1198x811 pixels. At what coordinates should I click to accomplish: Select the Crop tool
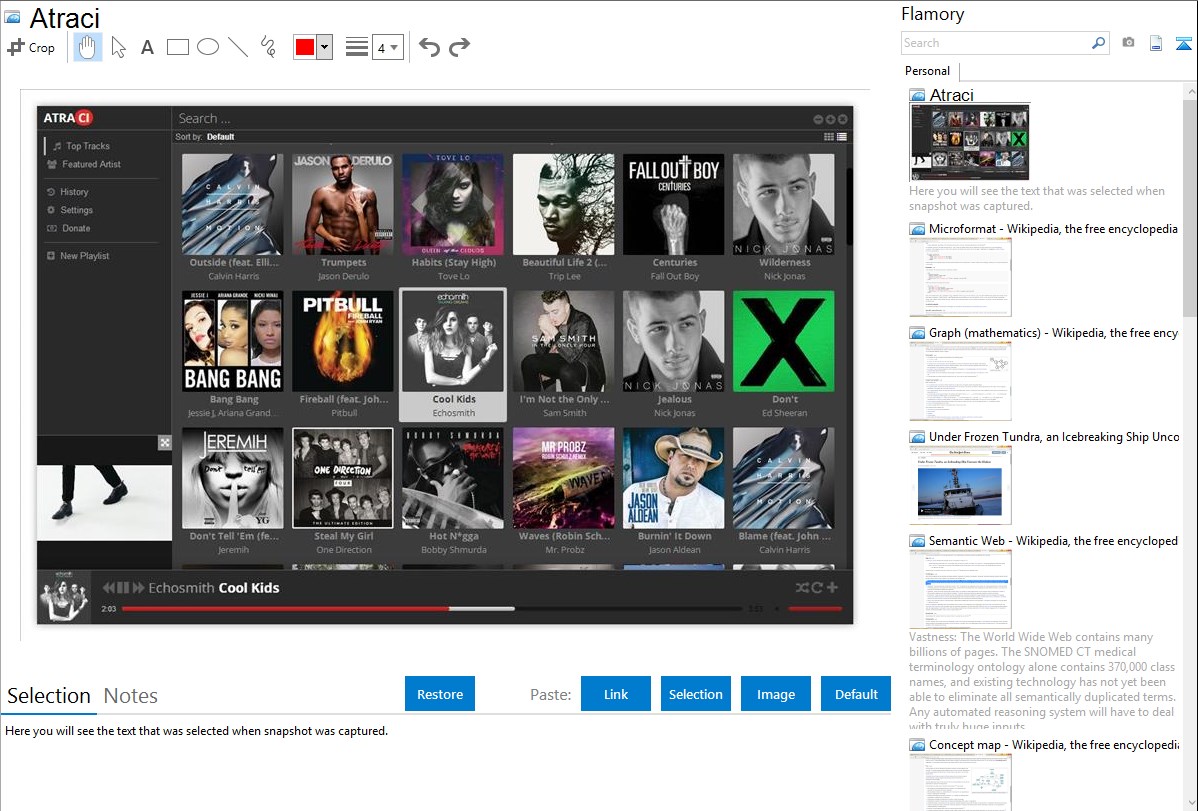click(31, 47)
